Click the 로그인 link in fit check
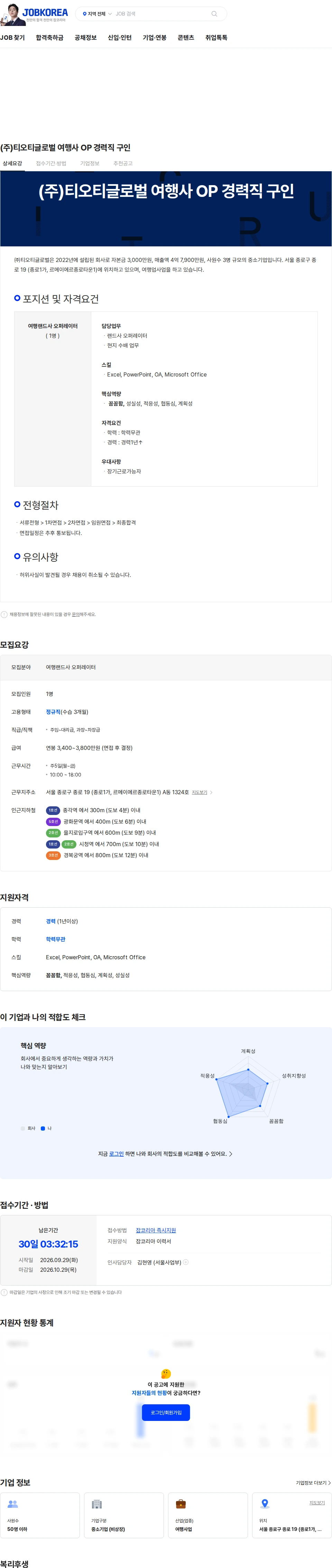The height and width of the screenshot is (1568, 332). pos(116,1153)
